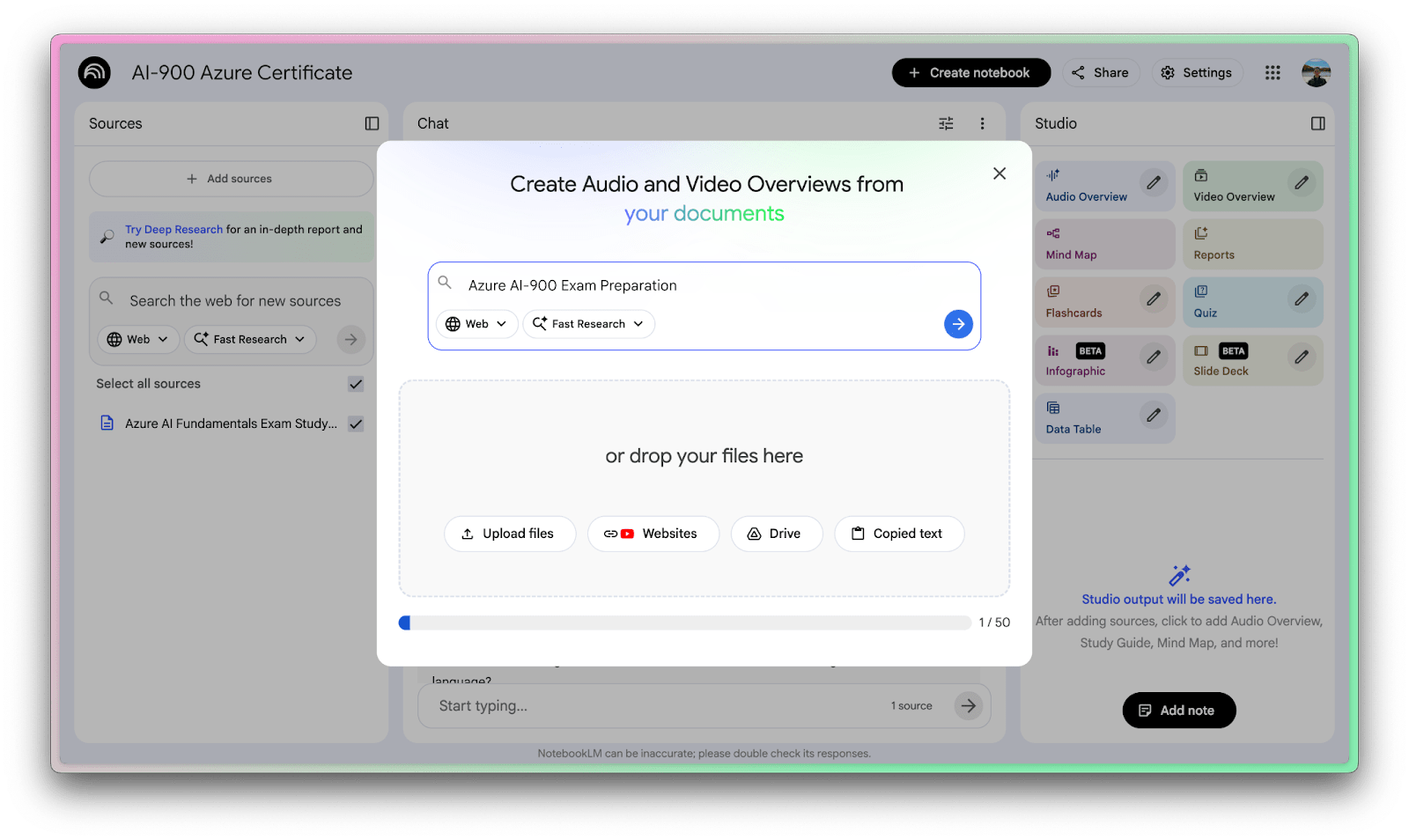This screenshot has width=1409, height=840.
Task: Click the Sources search magnifier icon
Action: 106,298
